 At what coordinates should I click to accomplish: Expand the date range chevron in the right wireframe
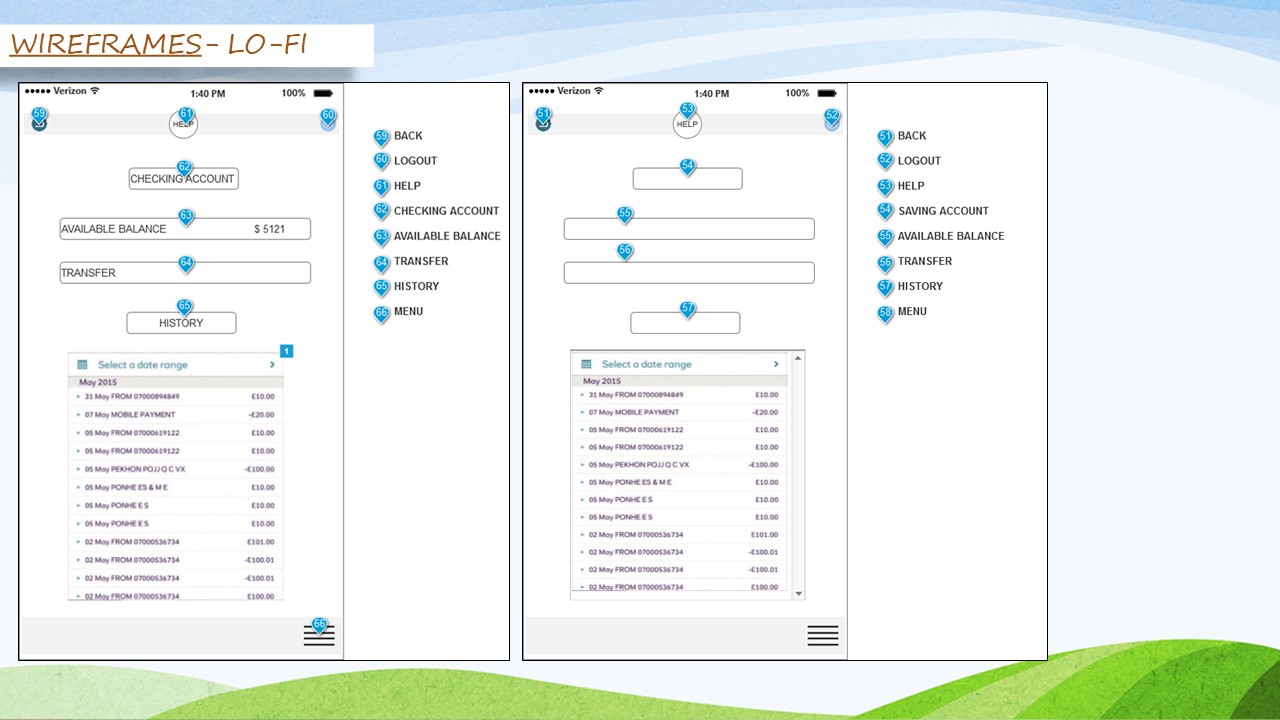point(776,364)
